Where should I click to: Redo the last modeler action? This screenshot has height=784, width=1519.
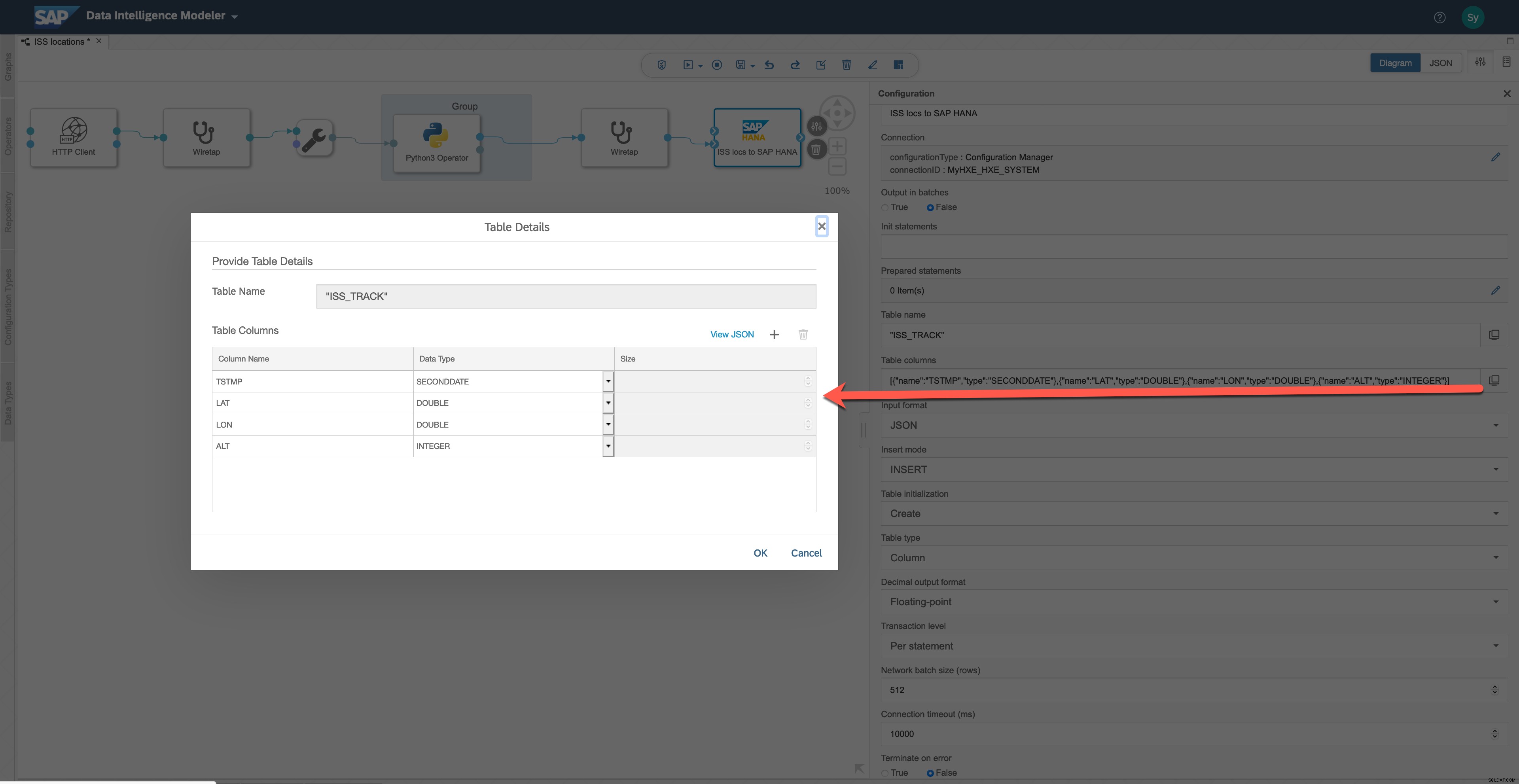795,65
